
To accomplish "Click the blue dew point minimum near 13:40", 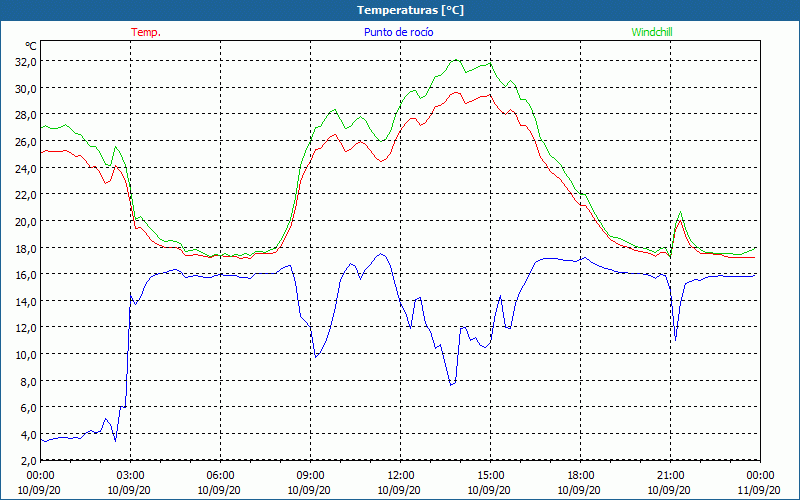I will (451, 385).
